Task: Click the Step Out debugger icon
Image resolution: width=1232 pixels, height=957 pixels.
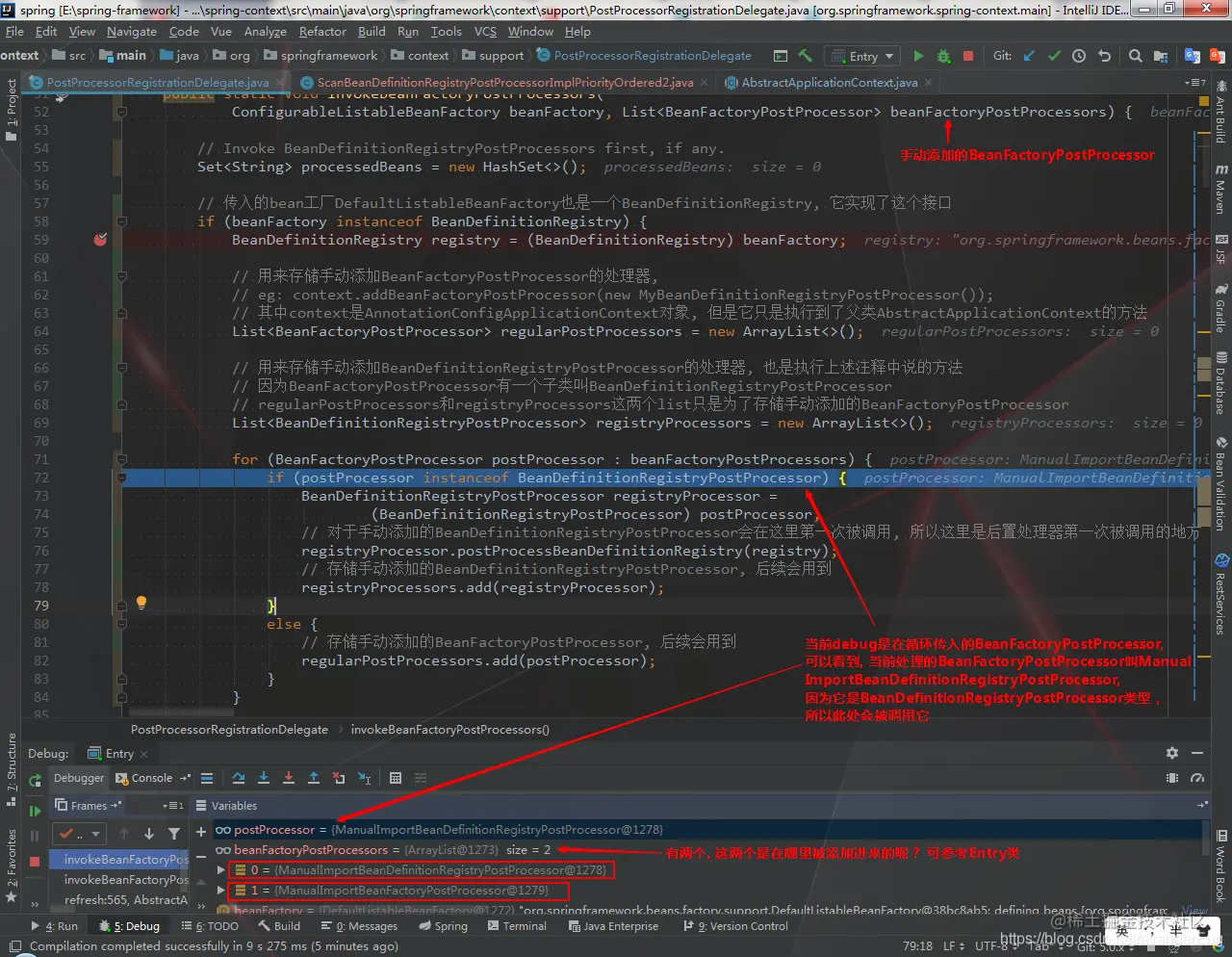Action: point(313,778)
